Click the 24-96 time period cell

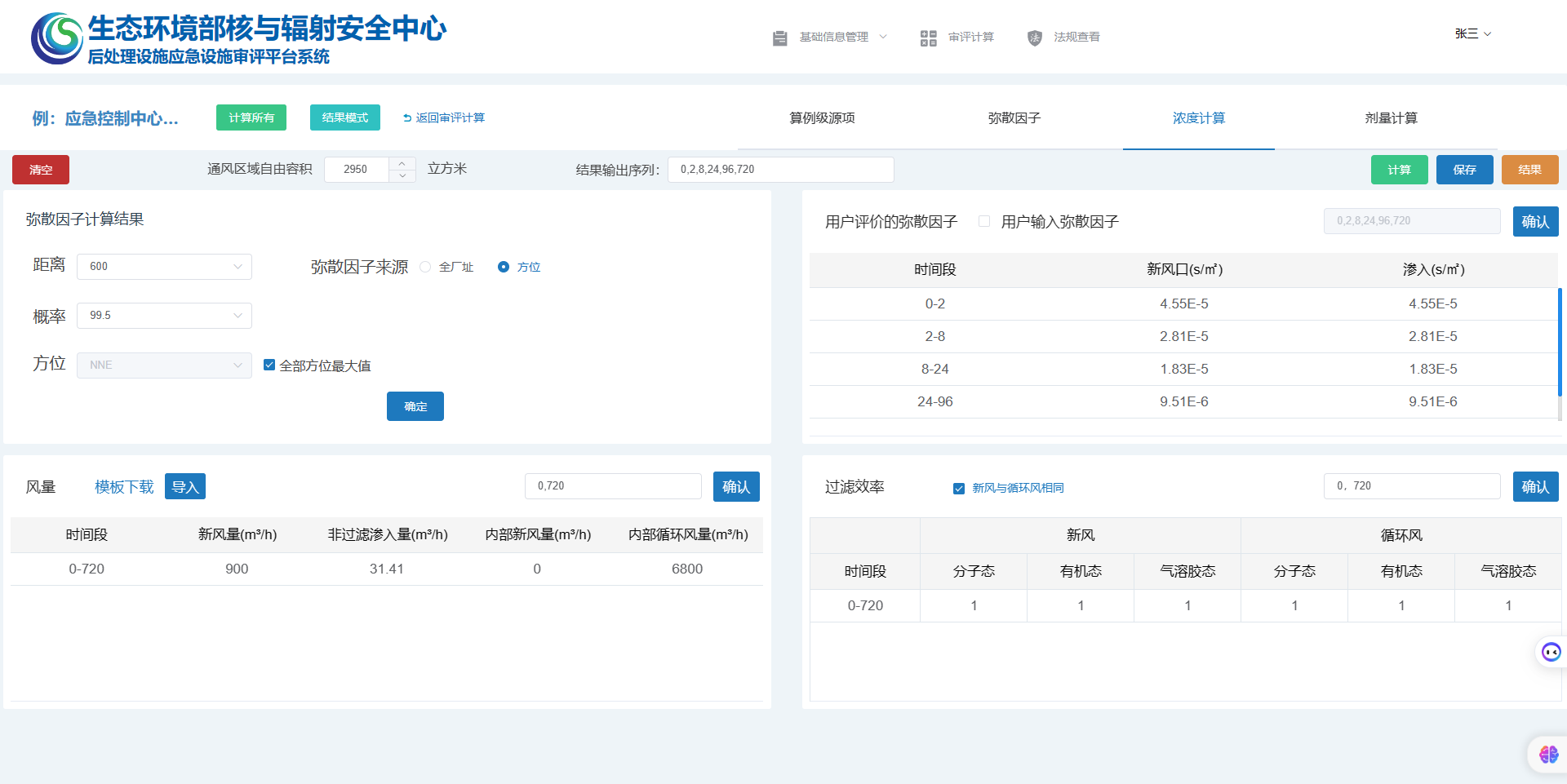coord(935,402)
